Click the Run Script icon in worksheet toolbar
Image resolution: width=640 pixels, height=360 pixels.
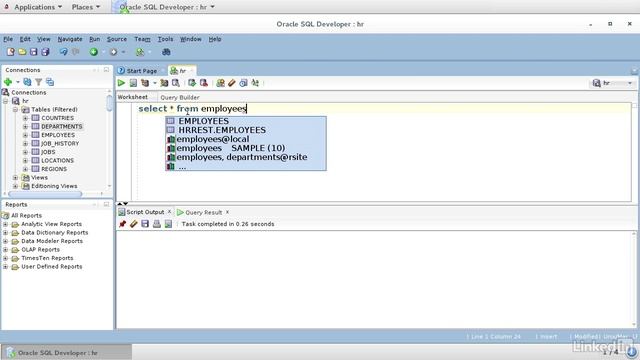(133, 83)
